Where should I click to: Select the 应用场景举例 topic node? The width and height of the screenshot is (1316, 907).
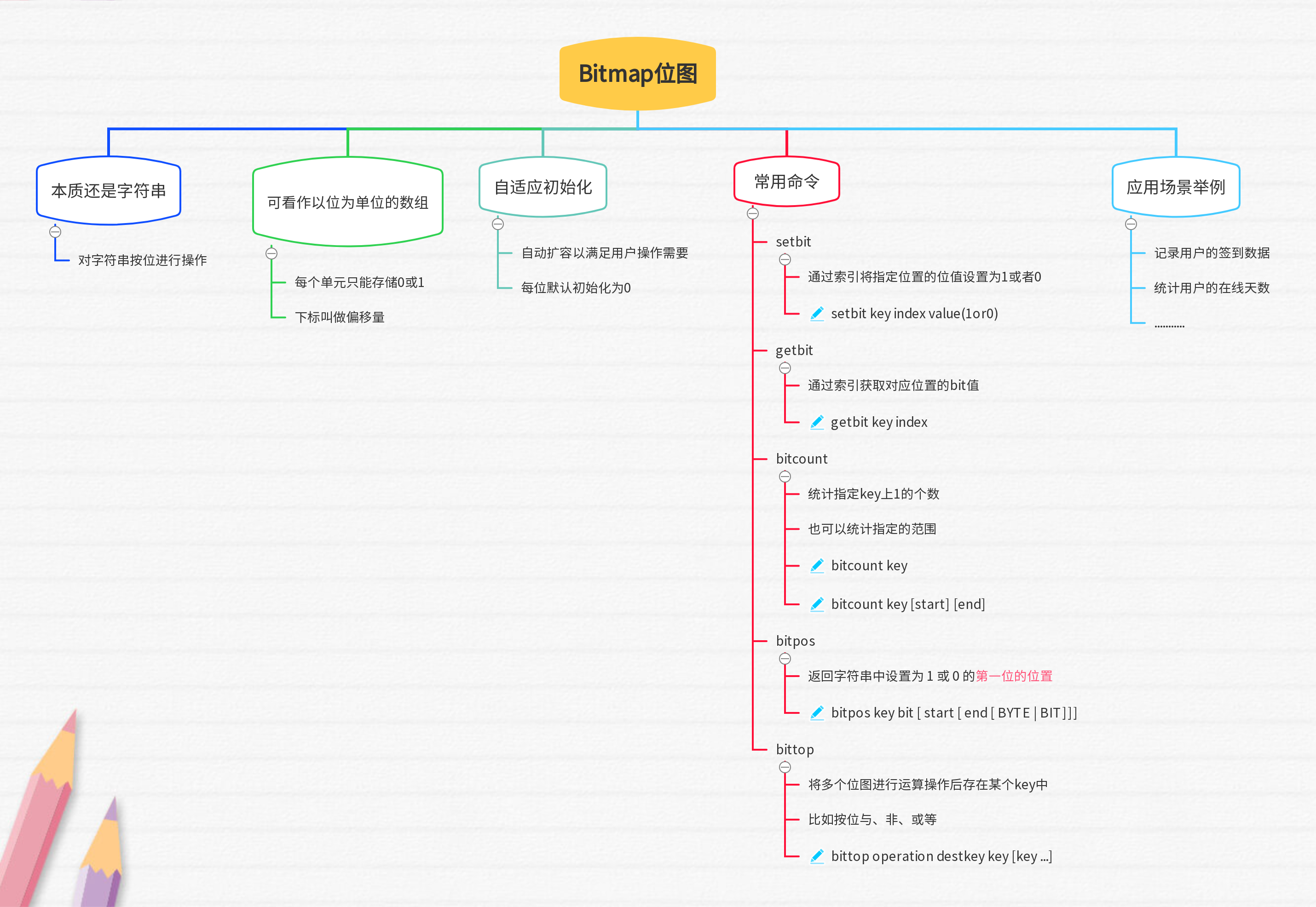click(x=1176, y=187)
